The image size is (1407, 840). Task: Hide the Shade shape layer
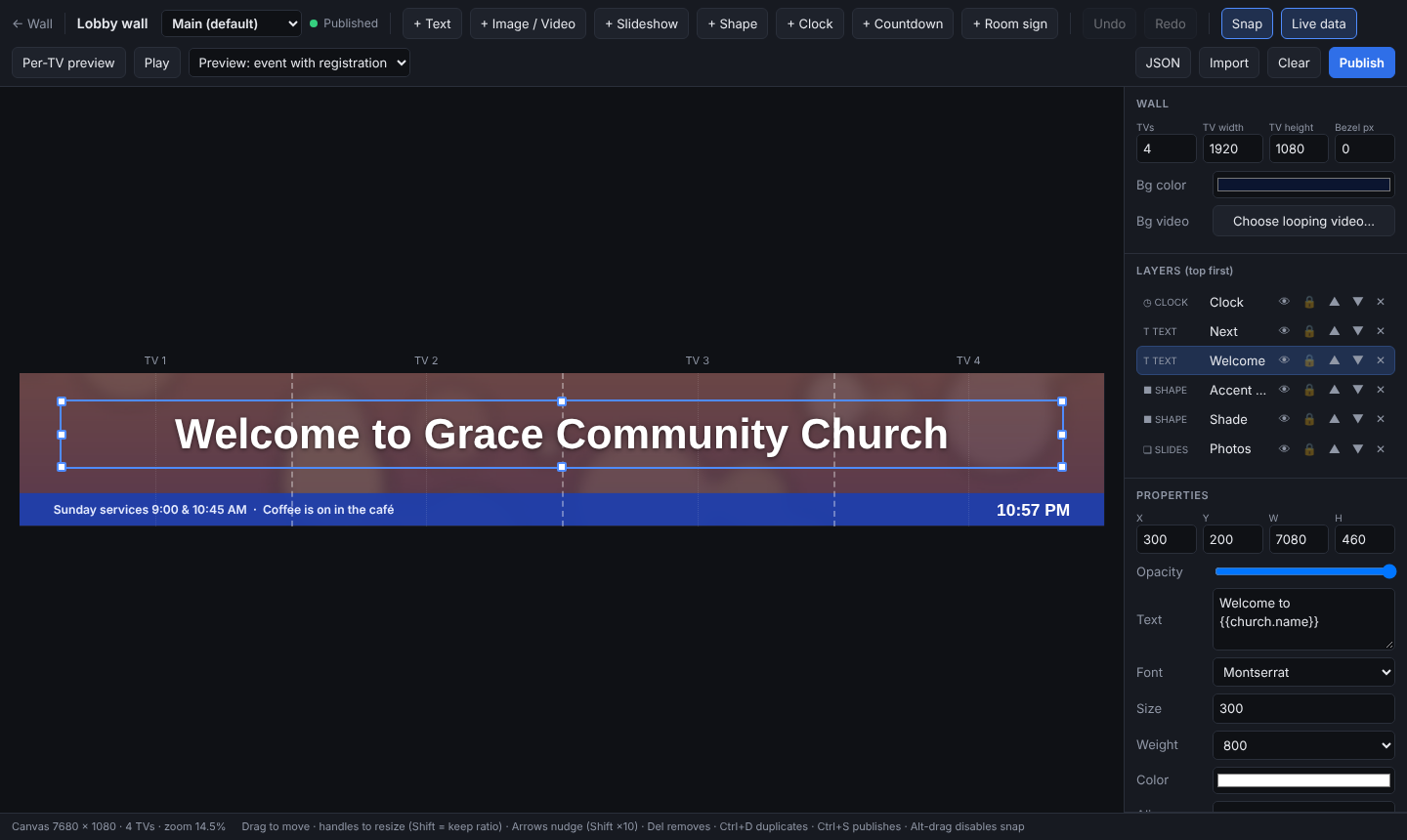1284,419
